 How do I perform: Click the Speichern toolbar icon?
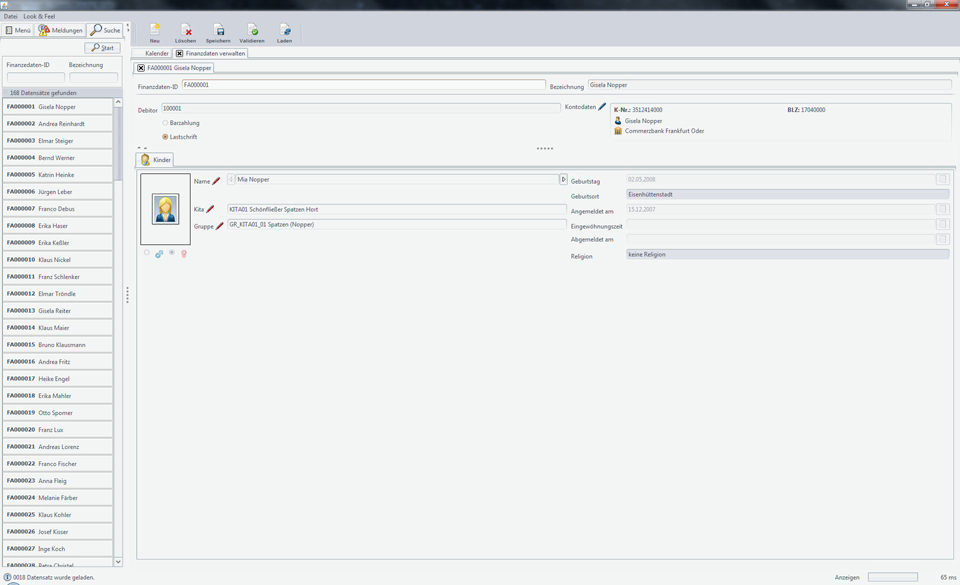219,30
